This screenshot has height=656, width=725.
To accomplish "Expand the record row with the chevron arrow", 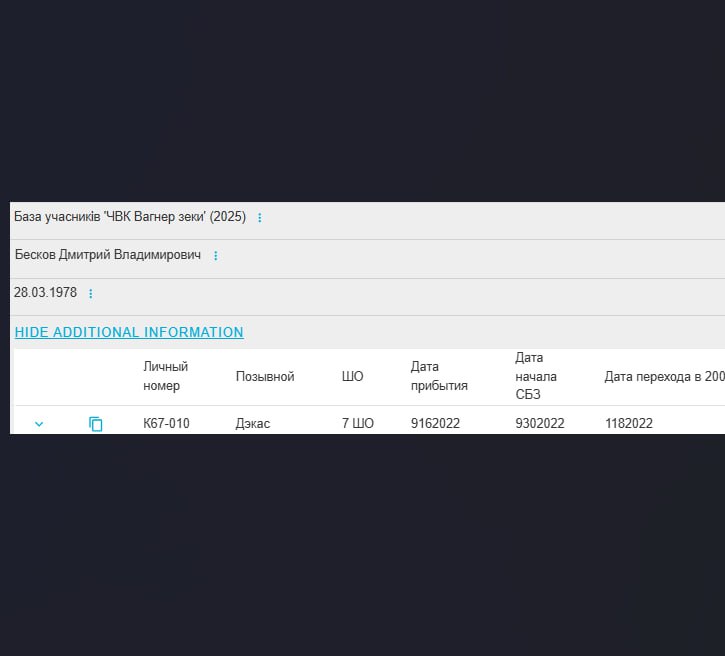I will [39, 424].
